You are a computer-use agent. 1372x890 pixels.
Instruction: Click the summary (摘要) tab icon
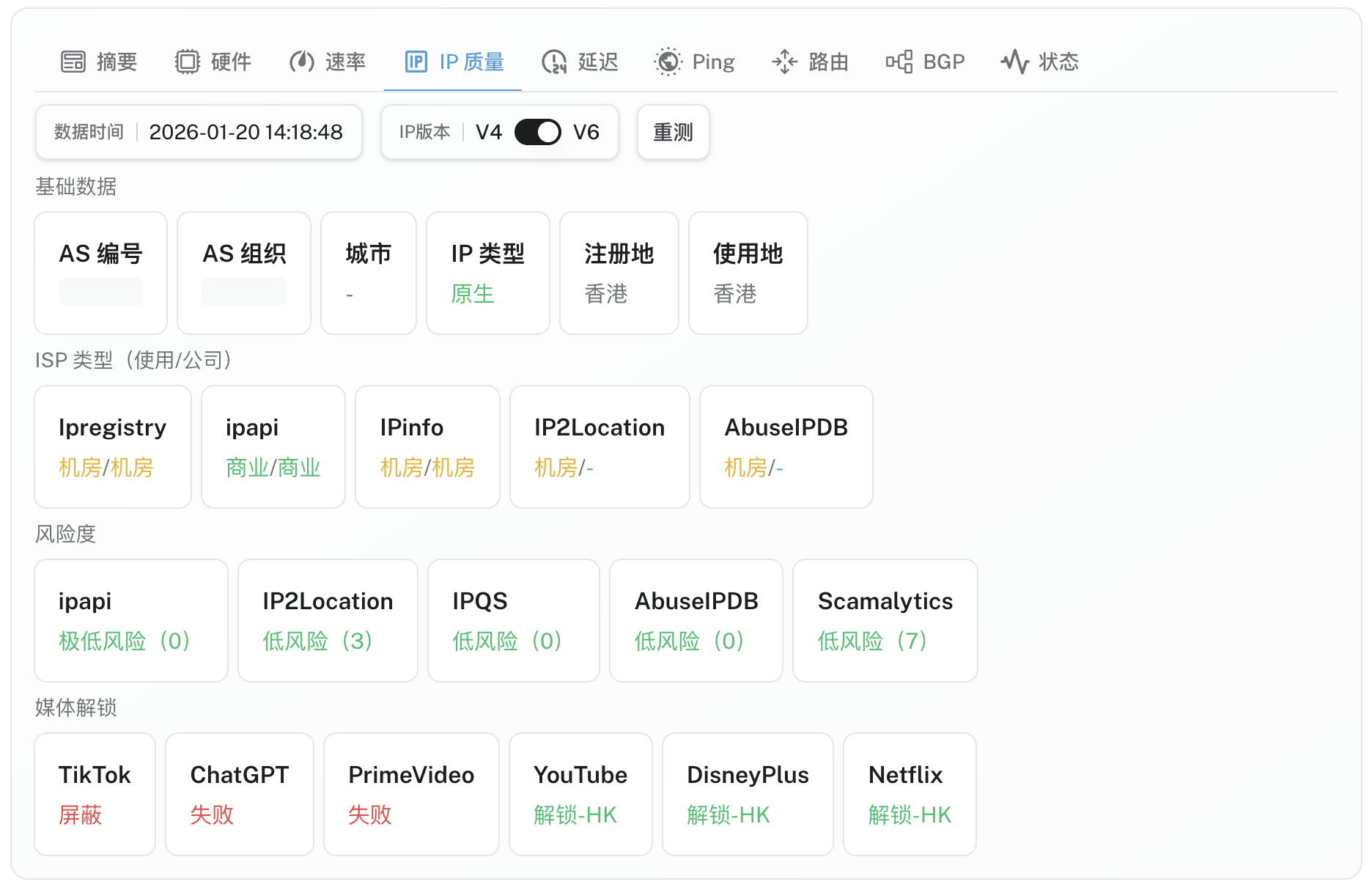pyautogui.click(x=73, y=62)
